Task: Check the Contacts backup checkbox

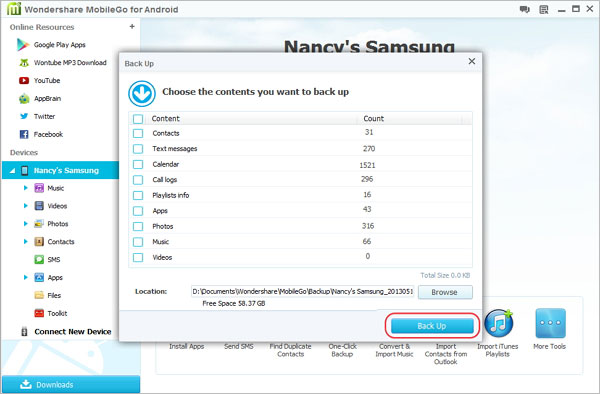Action: coord(138,134)
